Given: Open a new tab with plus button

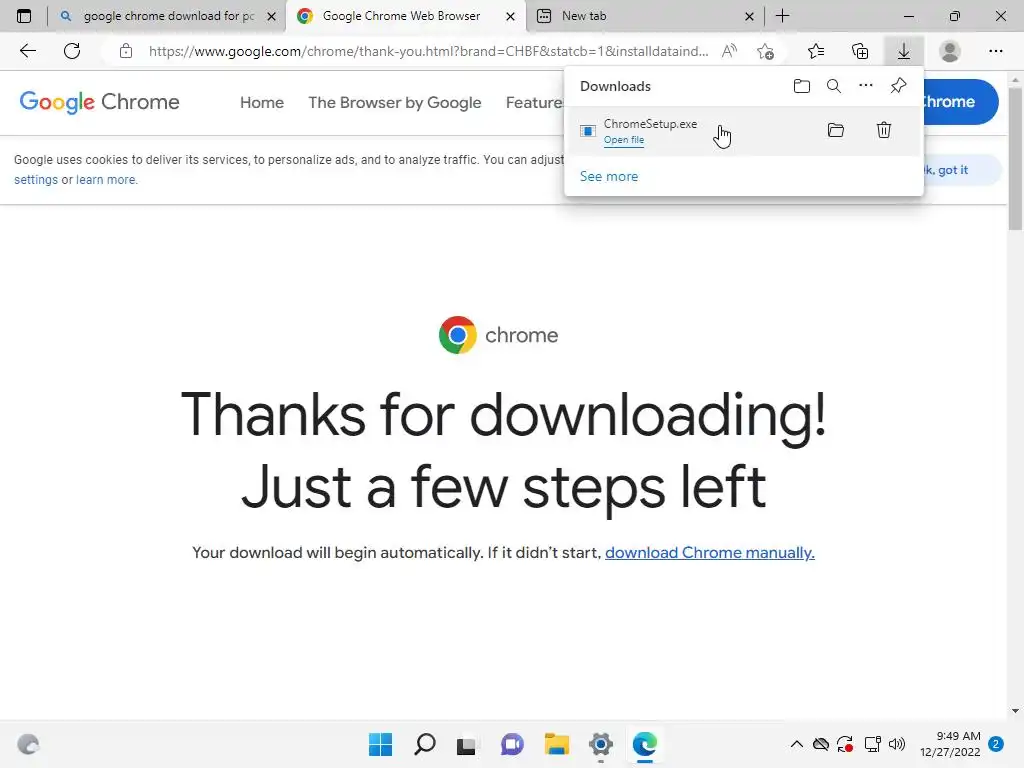Looking at the screenshot, I should click(782, 16).
